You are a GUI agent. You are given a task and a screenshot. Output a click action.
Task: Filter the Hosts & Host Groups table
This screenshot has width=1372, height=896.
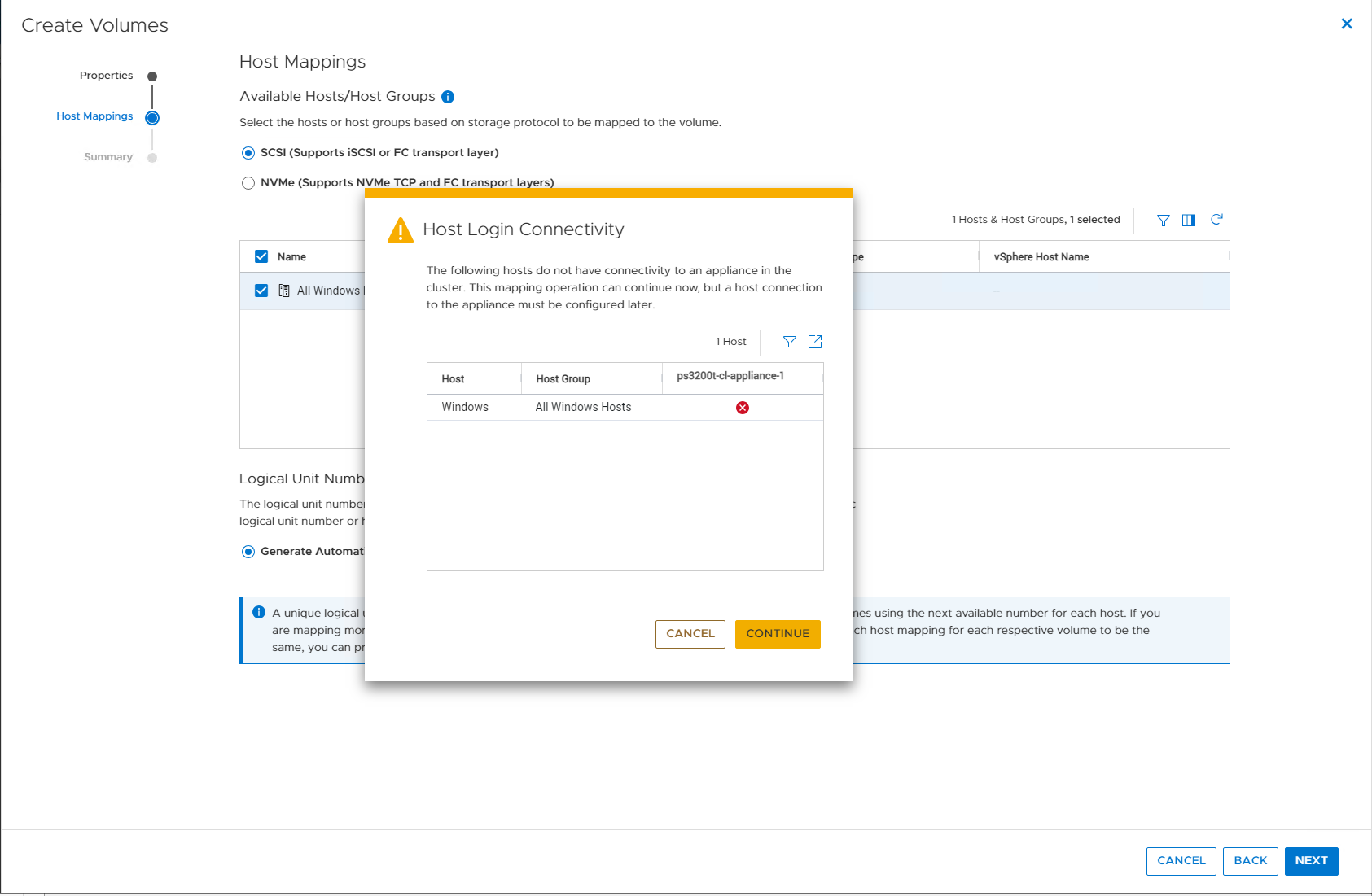click(1164, 220)
